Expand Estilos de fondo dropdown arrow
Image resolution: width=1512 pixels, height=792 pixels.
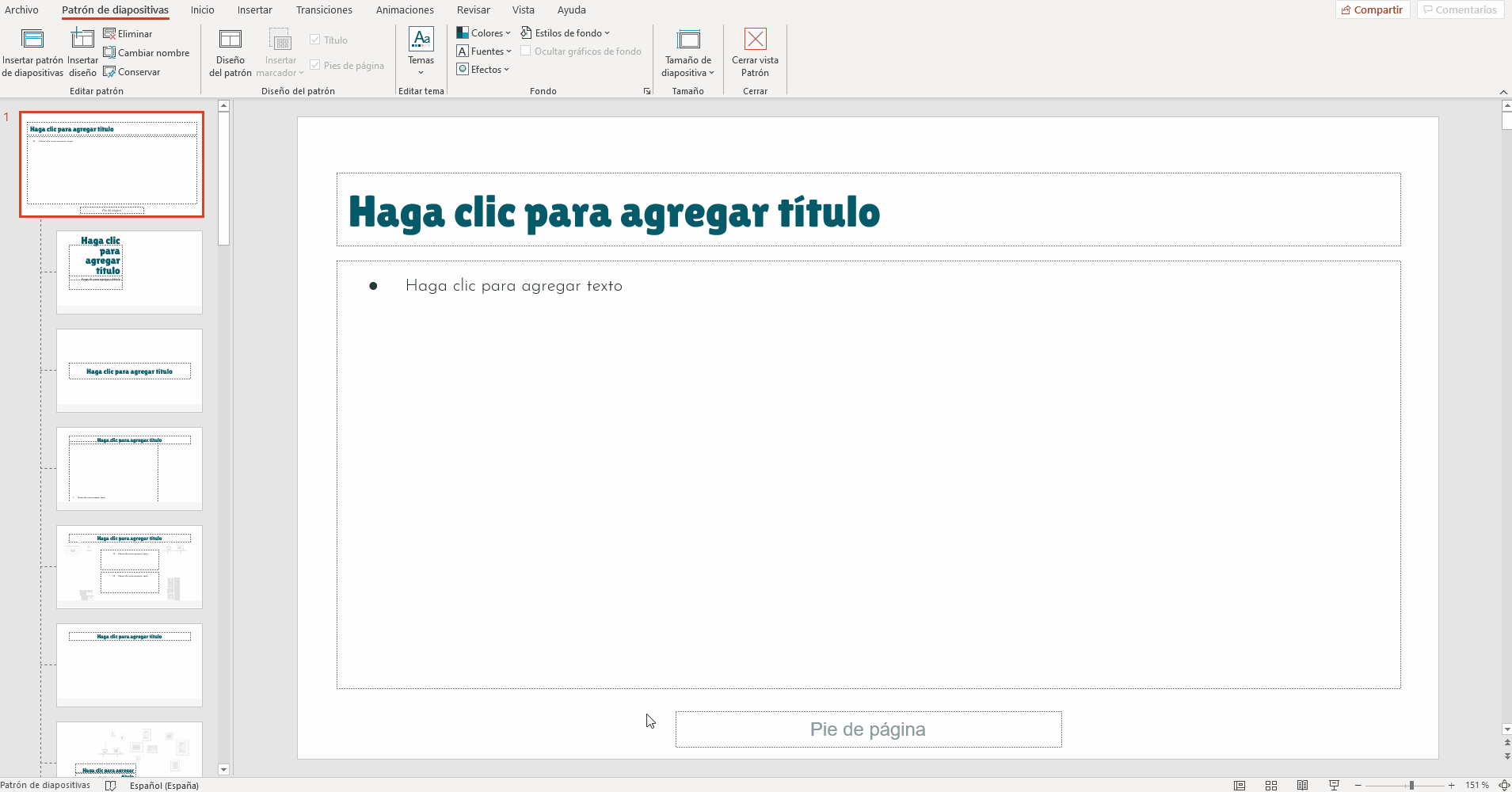[x=607, y=33]
